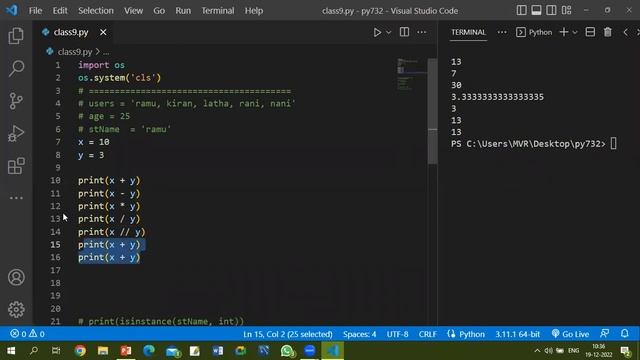Screen dimensions: 640x360
Task: Kill the terminal with trash icon
Action: pyautogui.click(x=608, y=32)
